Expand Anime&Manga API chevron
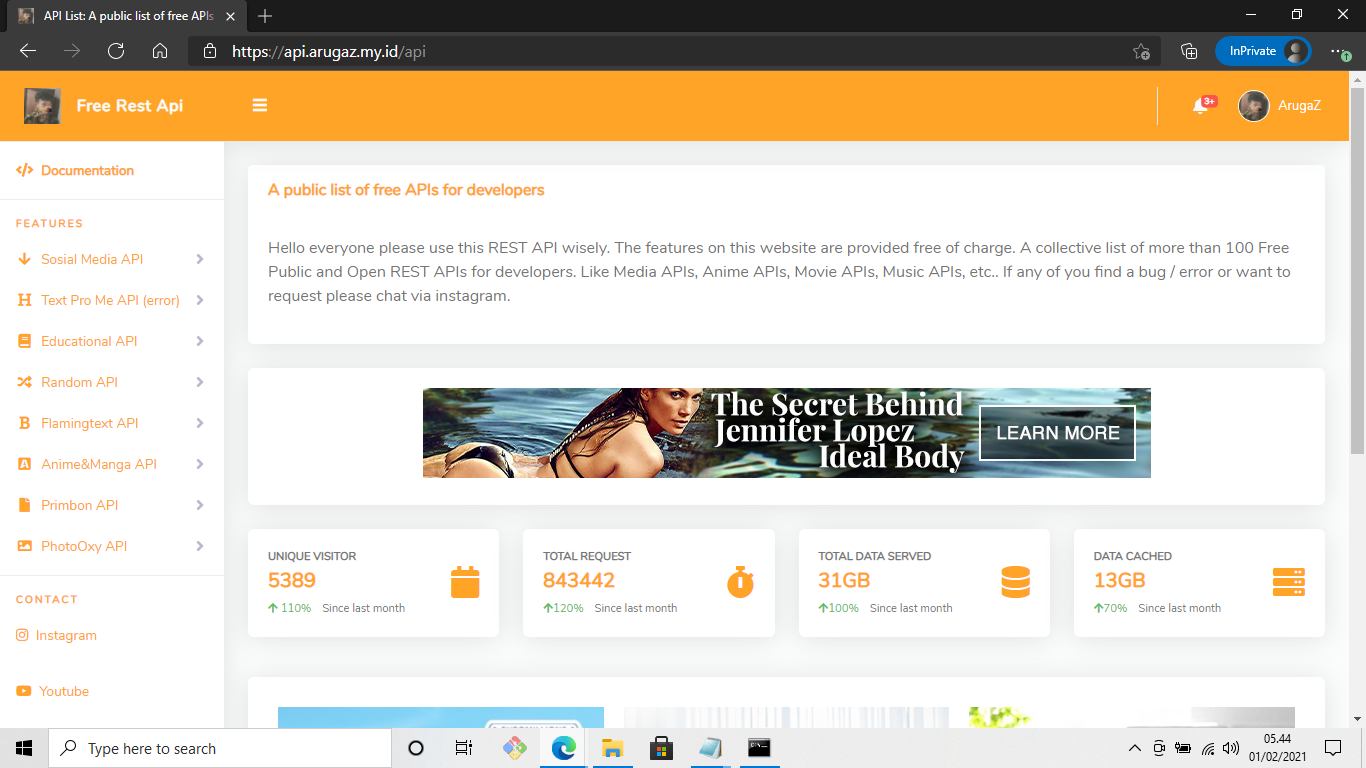This screenshot has height=768, width=1366. tap(200, 464)
